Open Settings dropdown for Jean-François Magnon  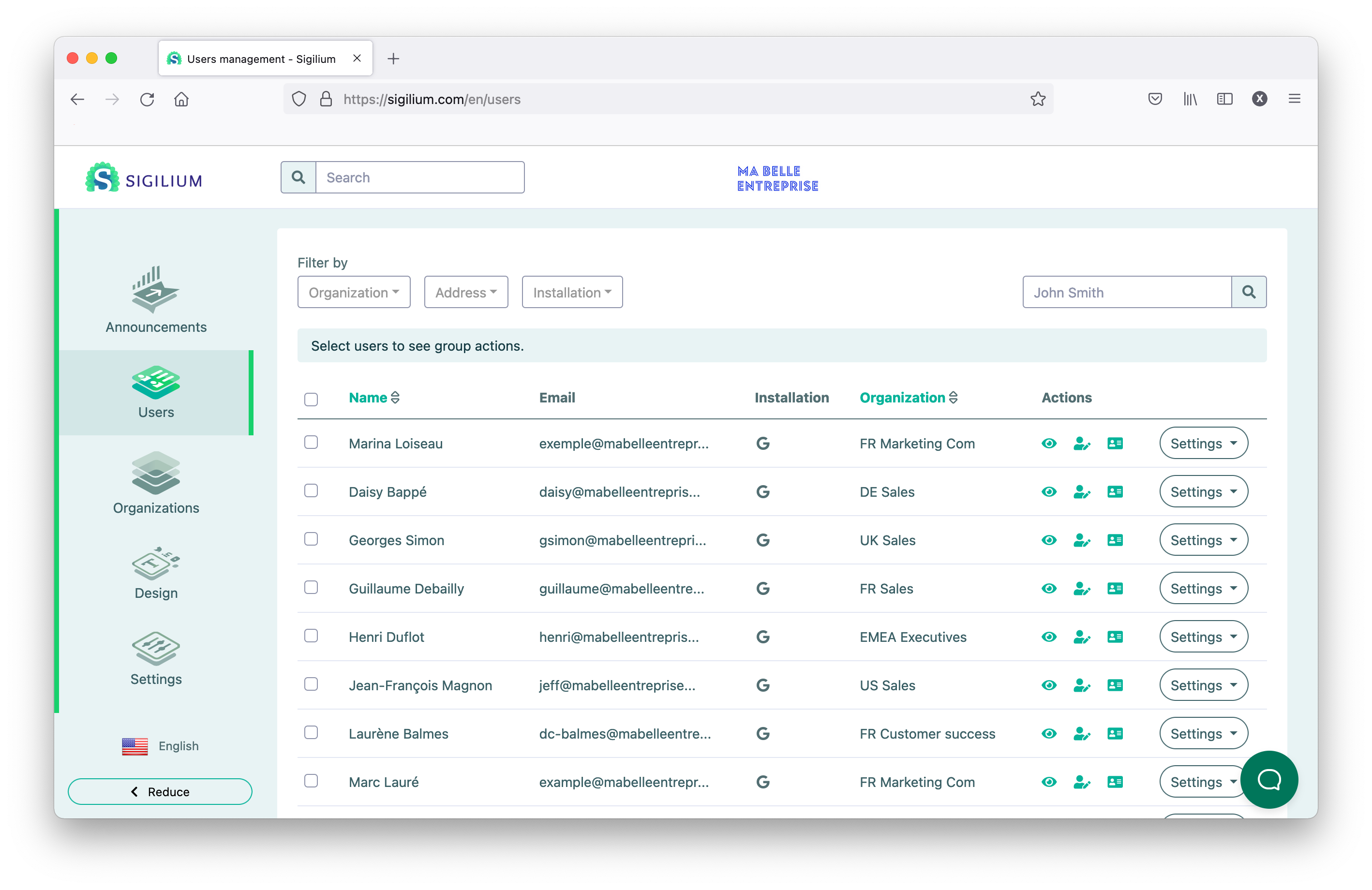point(1203,685)
